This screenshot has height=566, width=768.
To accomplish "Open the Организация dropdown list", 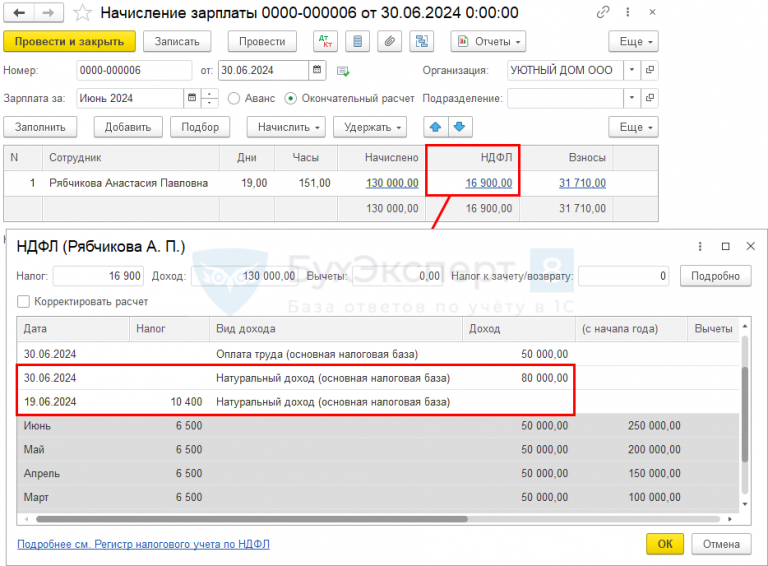I will pos(632,70).
